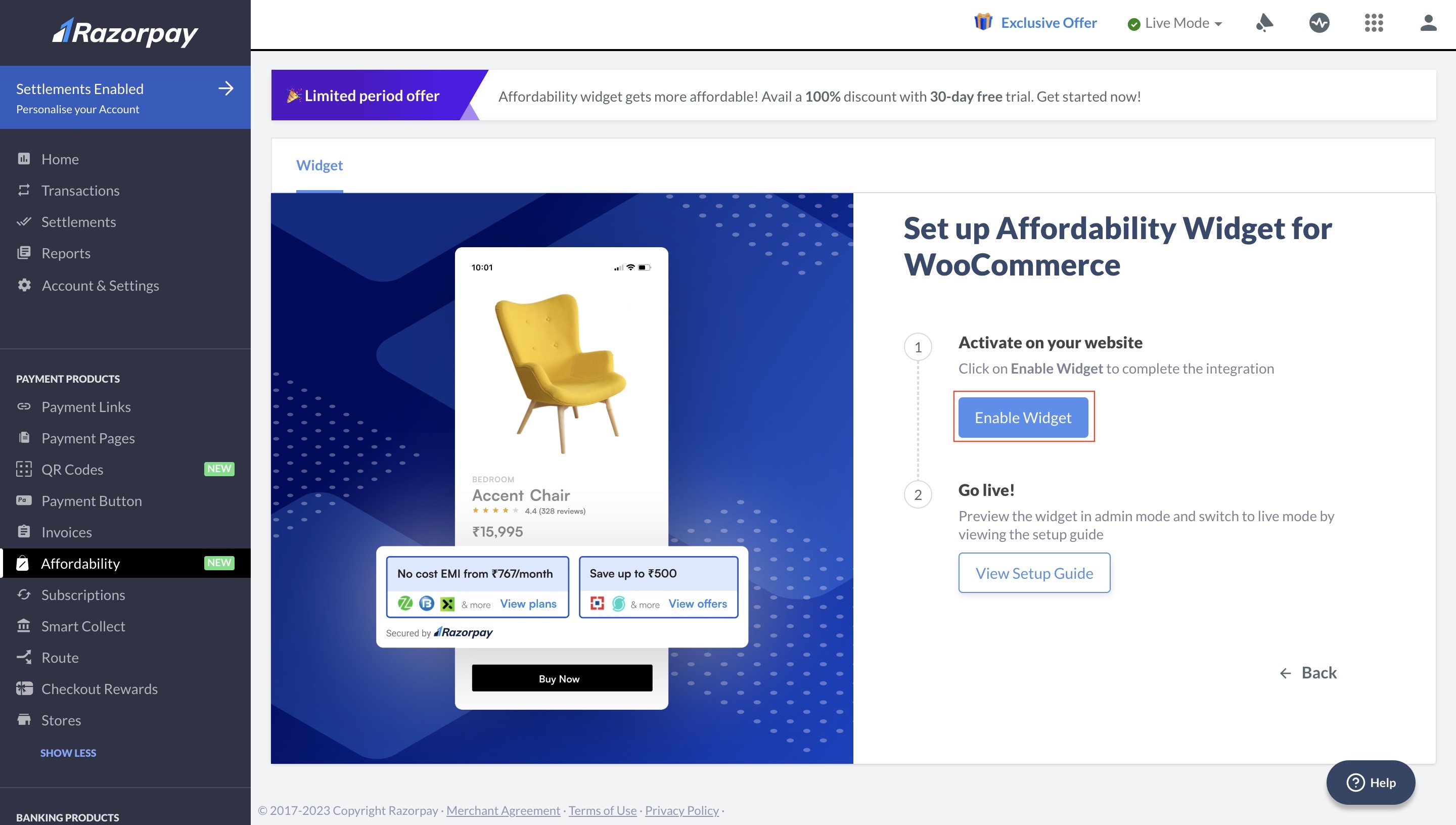Click Merchant Agreement footer link
Viewport: 1456px width, 825px height.
click(502, 810)
